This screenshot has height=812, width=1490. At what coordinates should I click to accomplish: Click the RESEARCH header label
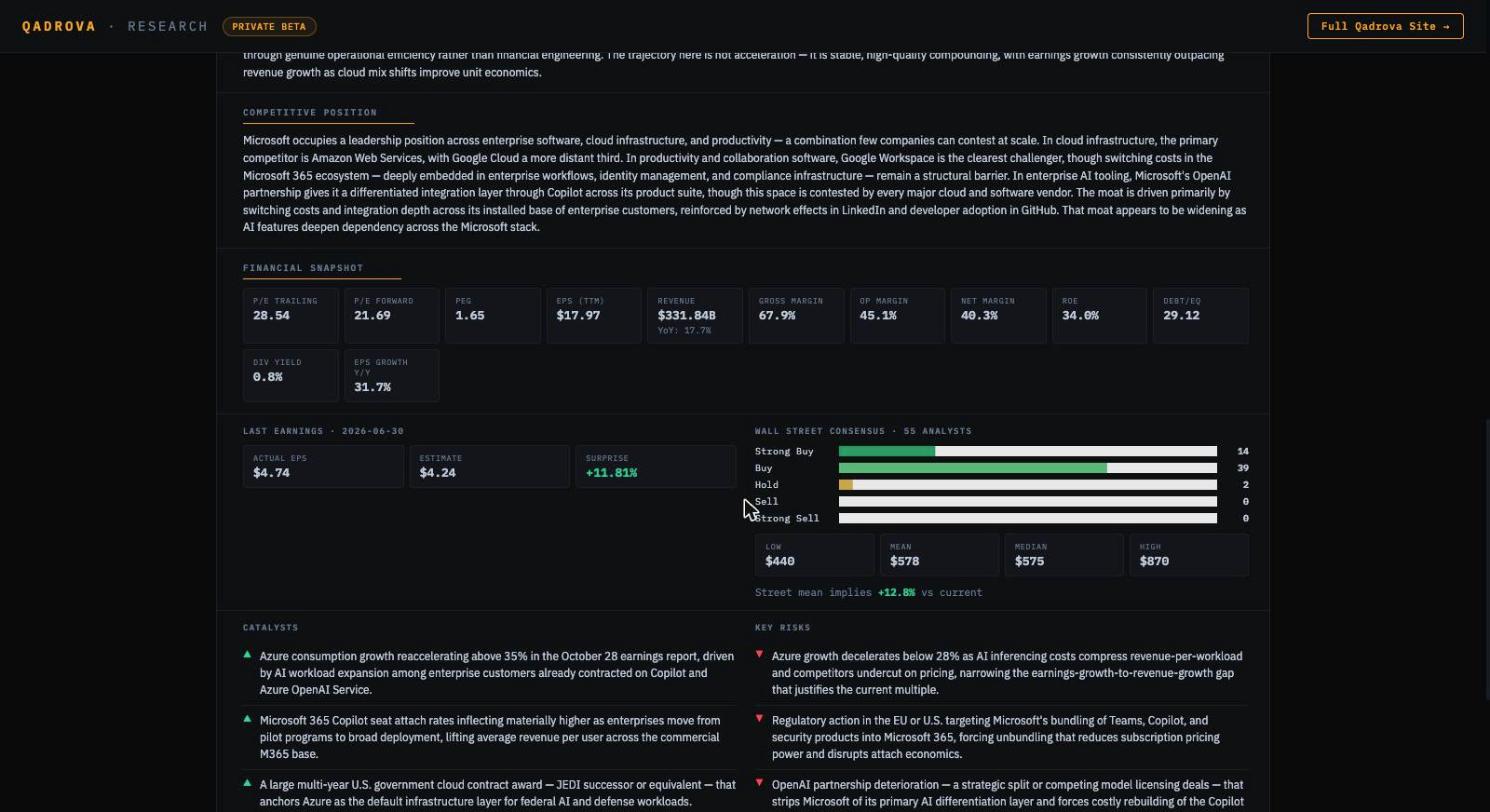point(168,26)
